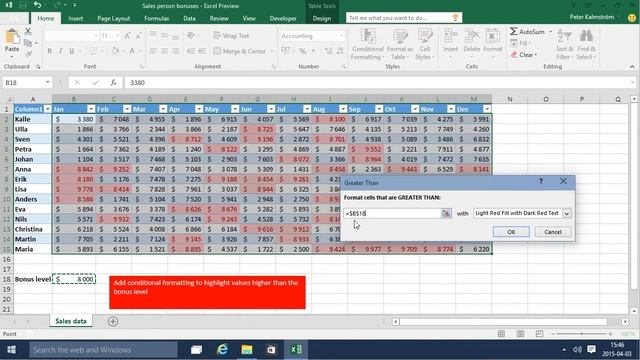Open the Data tab
This screenshot has width=640, height=360.
point(189,18)
